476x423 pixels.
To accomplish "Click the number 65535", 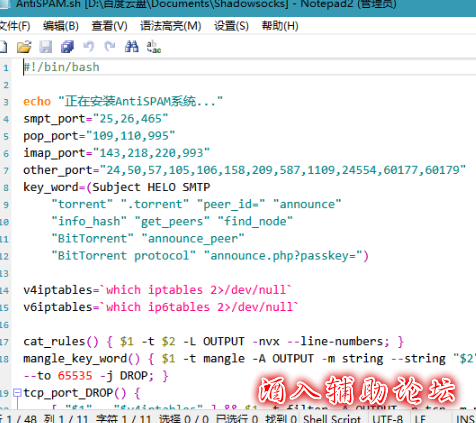I will pos(75,376).
